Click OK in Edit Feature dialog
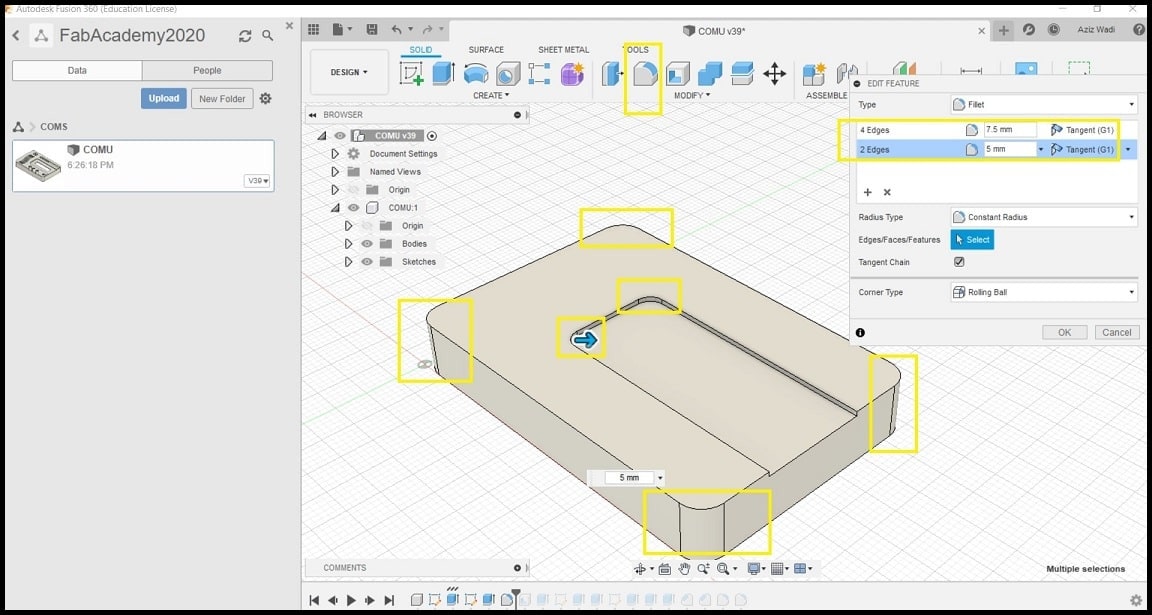1152x615 pixels. [1065, 332]
